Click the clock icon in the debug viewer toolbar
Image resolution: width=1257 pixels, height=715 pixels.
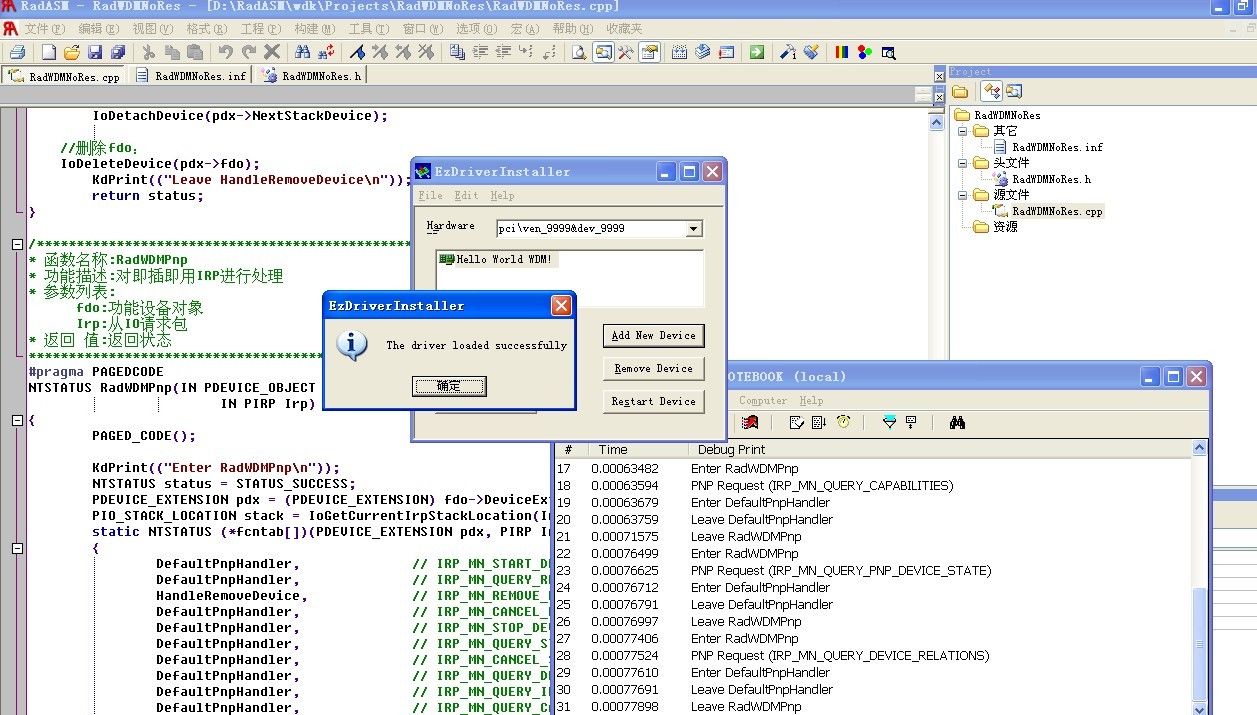pyautogui.click(x=843, y=422)
